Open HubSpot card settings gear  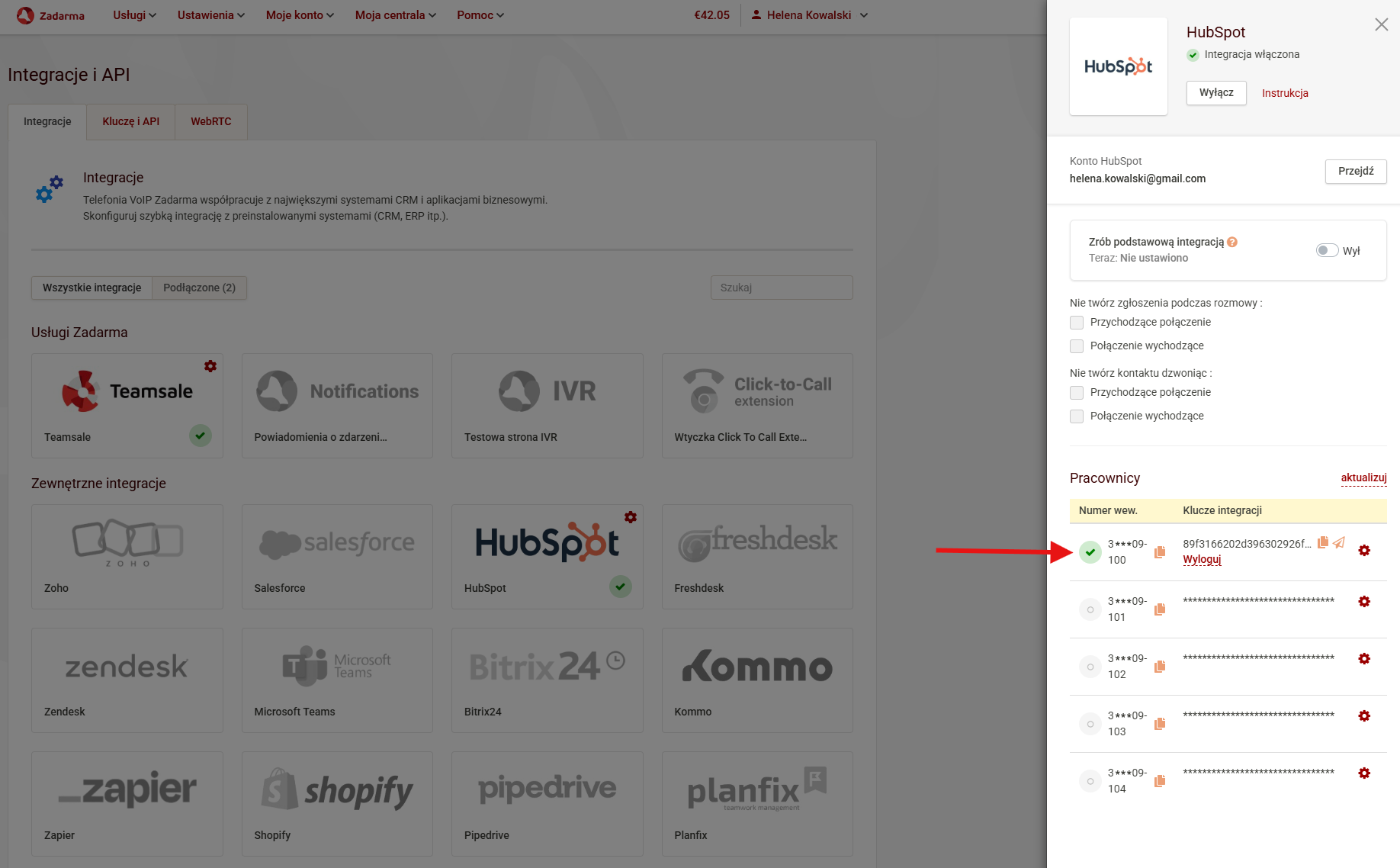pos(631,517)
